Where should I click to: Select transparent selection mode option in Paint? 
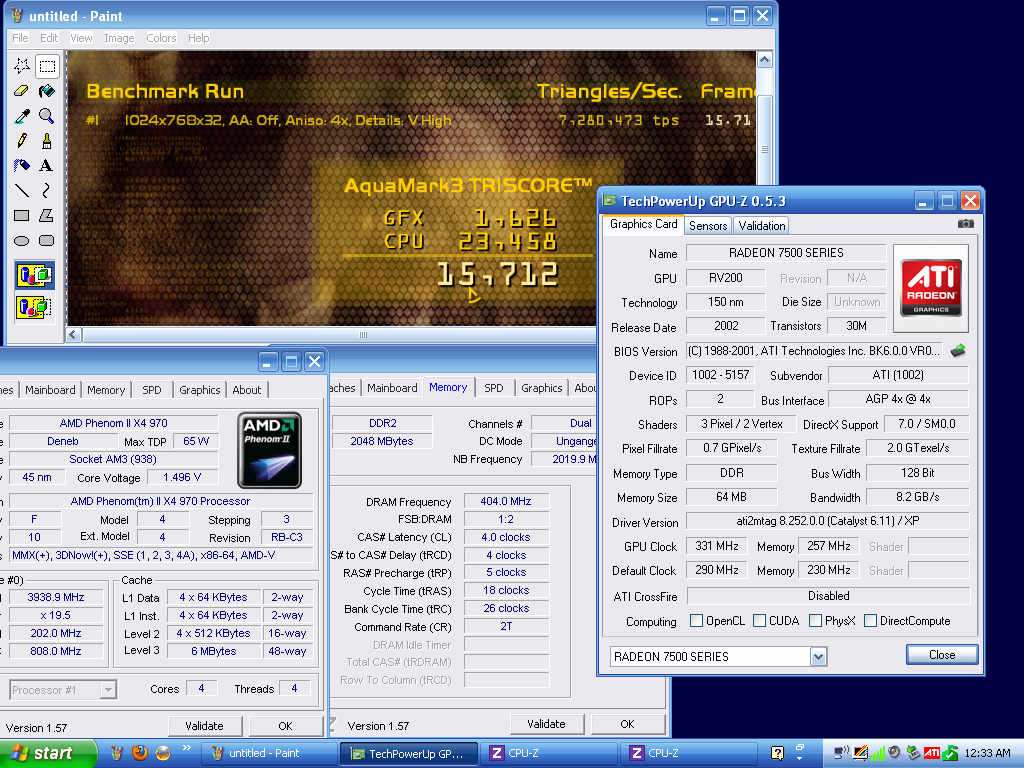click(x=35, y=306)
